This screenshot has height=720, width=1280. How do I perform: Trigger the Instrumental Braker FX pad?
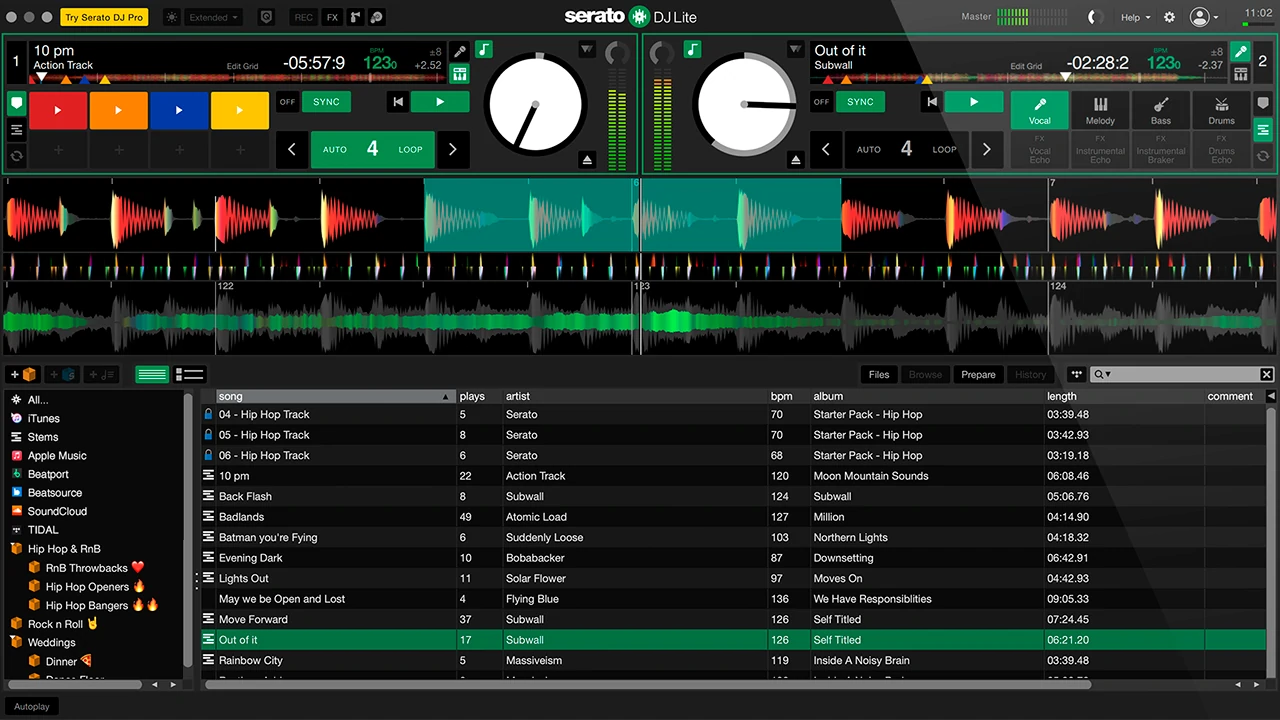point(1161,149)
